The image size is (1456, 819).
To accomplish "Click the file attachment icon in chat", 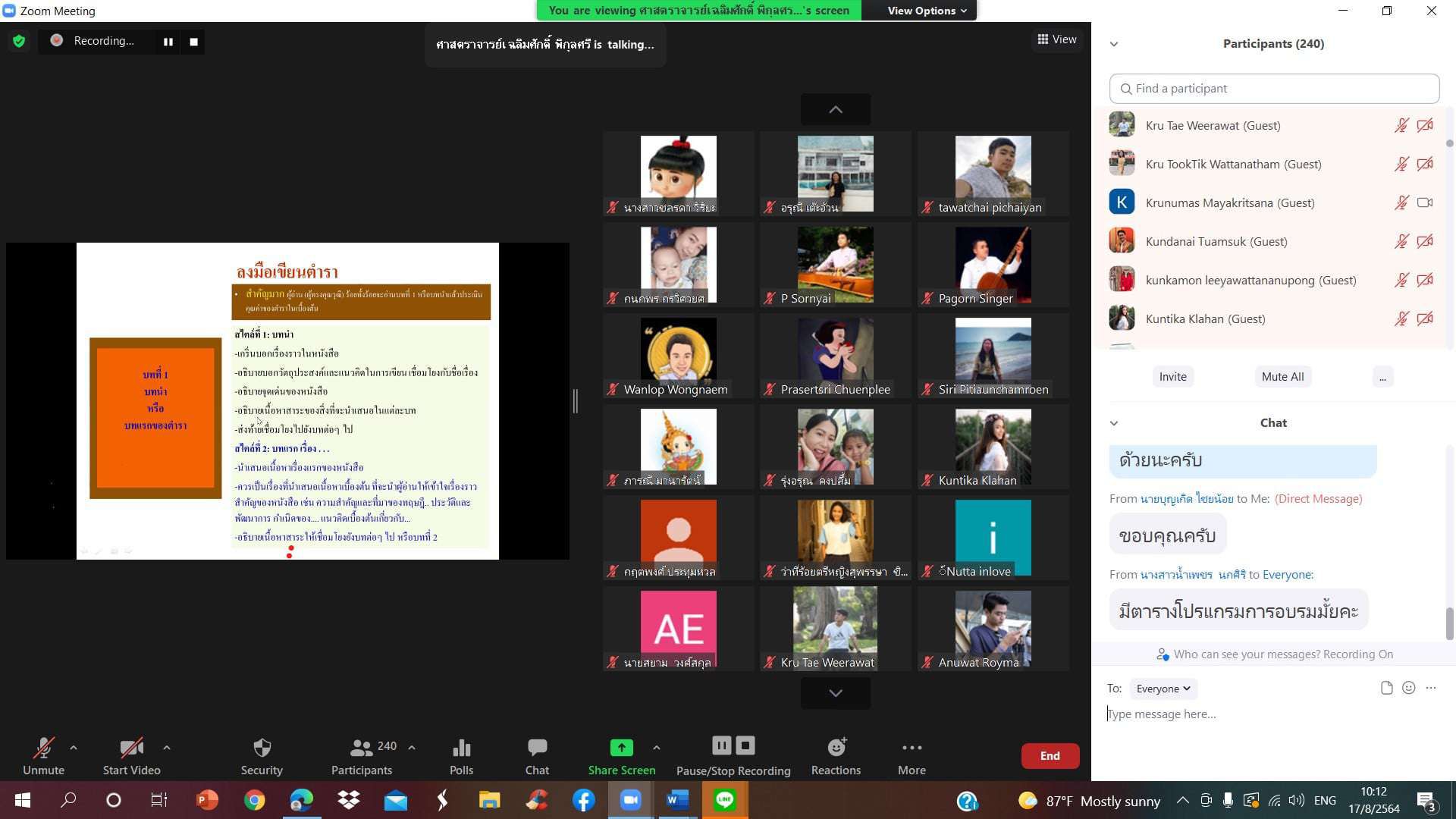I will 1386,688.
